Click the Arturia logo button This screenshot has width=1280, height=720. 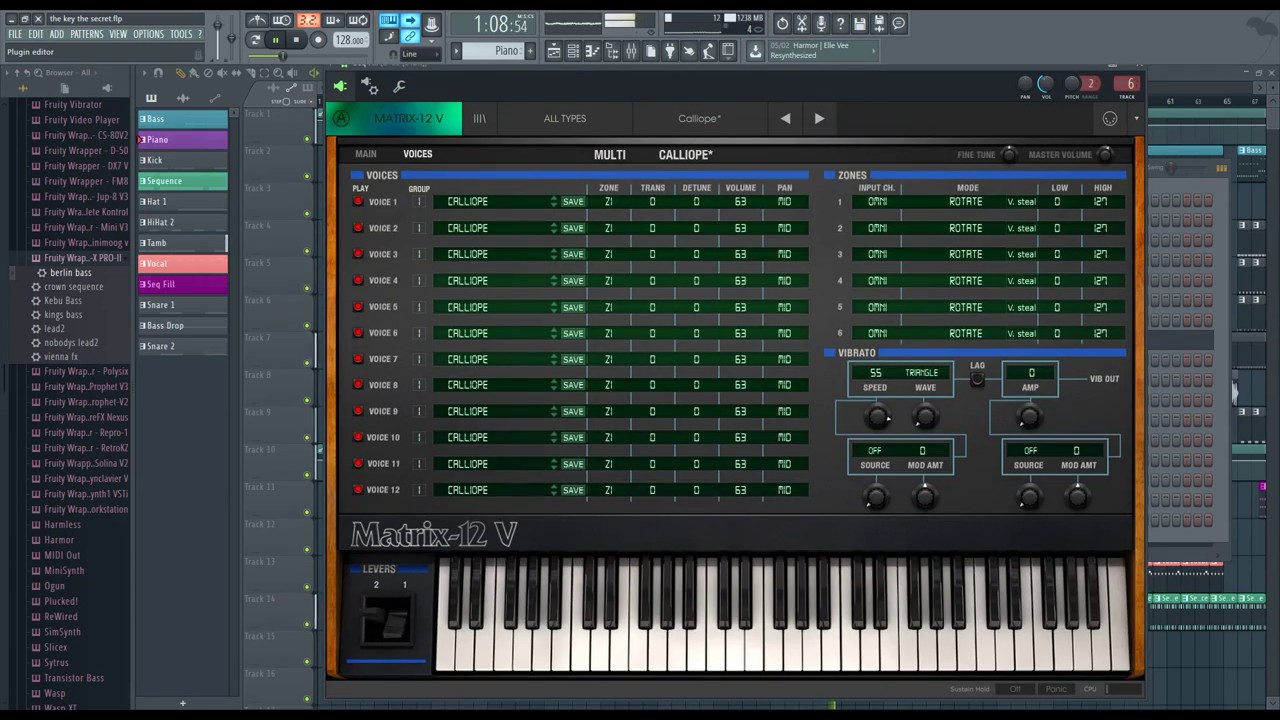point(341,119)
